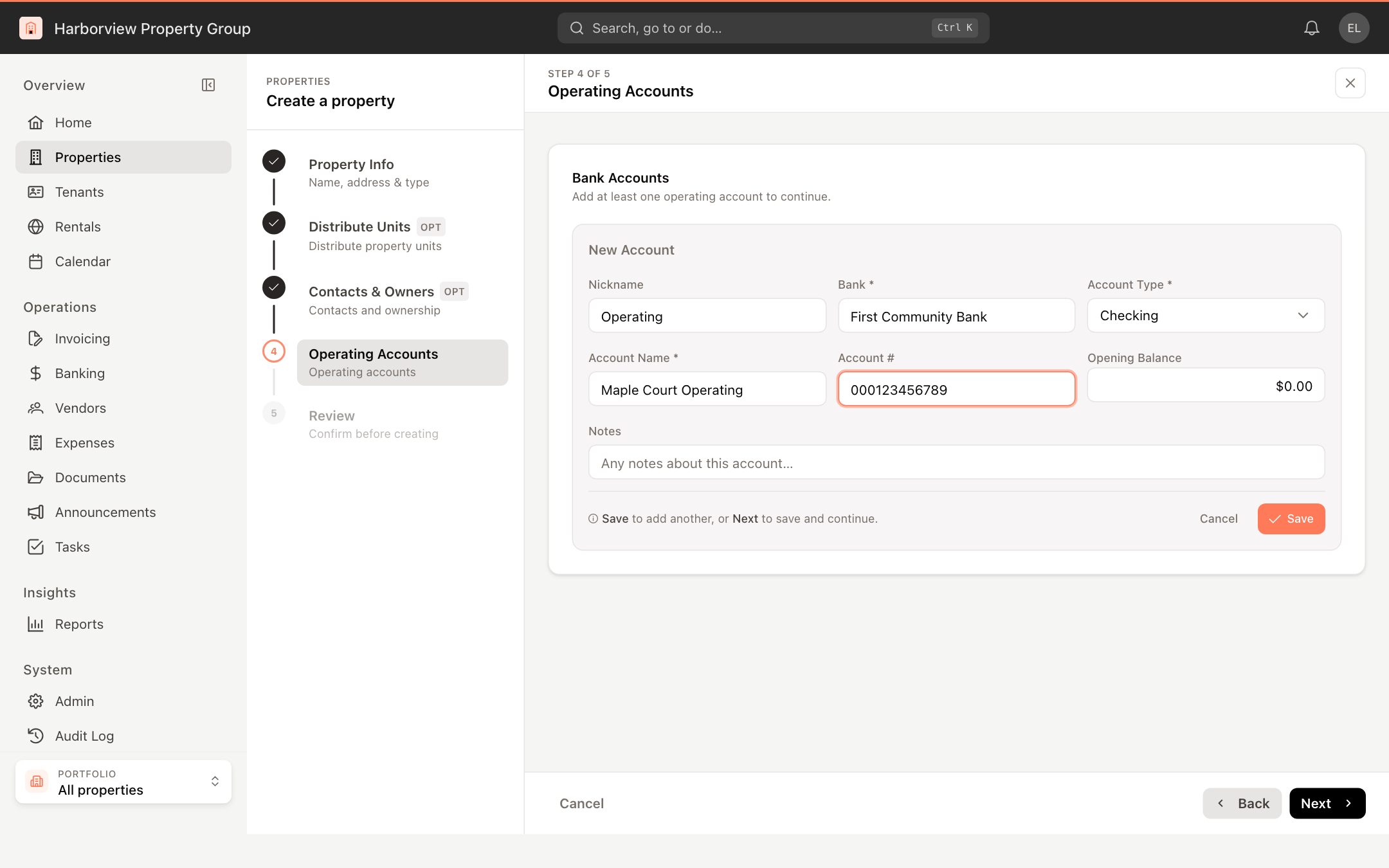The height and width of the screenshot is (868, 1389).
Task: Focus the Opening Balance field
Action: point(1206,385)
